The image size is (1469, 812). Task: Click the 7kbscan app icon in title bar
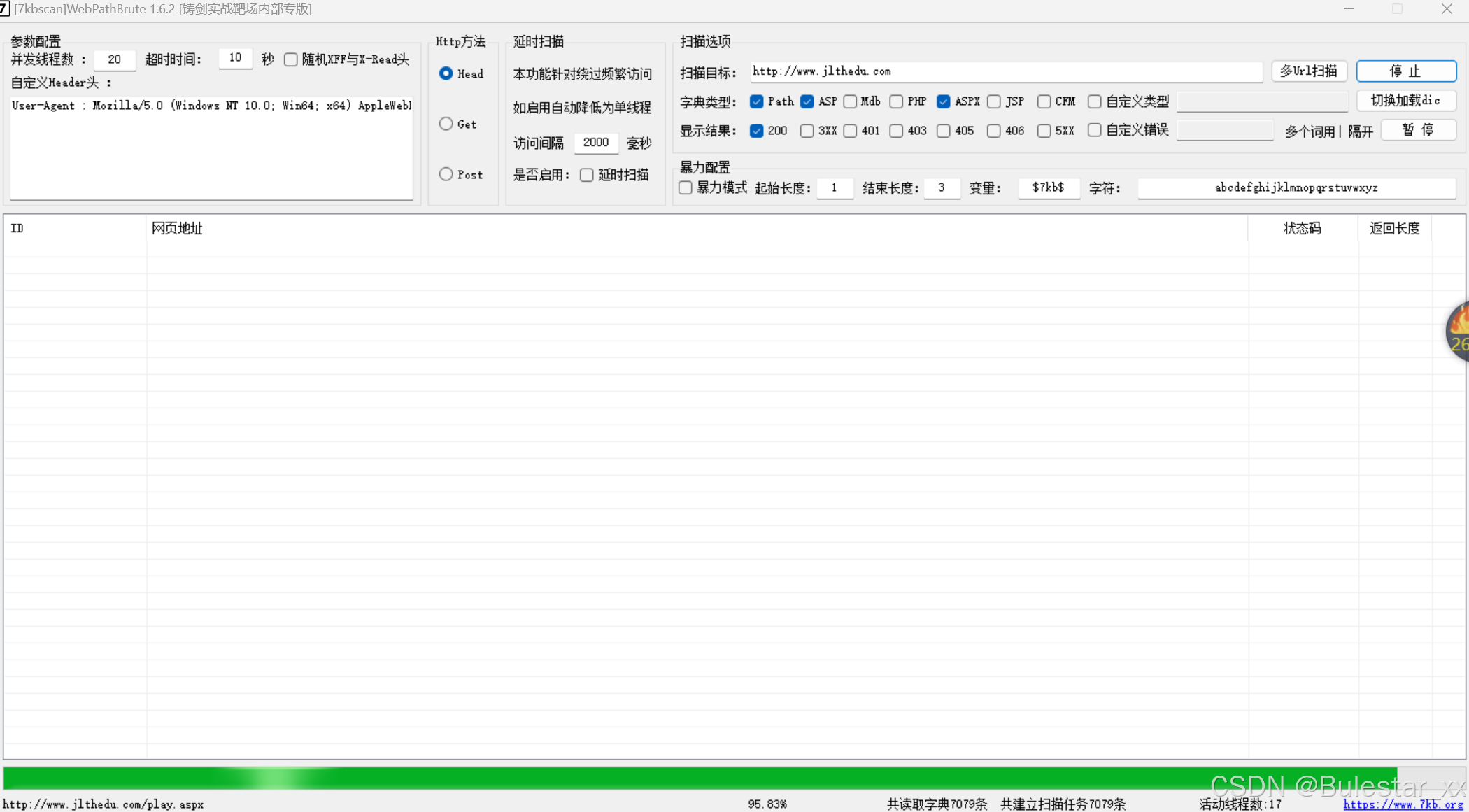point(4,9)
